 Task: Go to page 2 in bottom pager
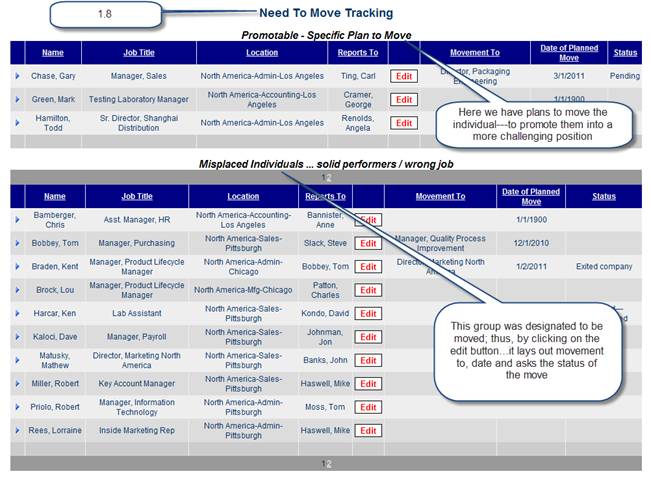coord(329,464)
